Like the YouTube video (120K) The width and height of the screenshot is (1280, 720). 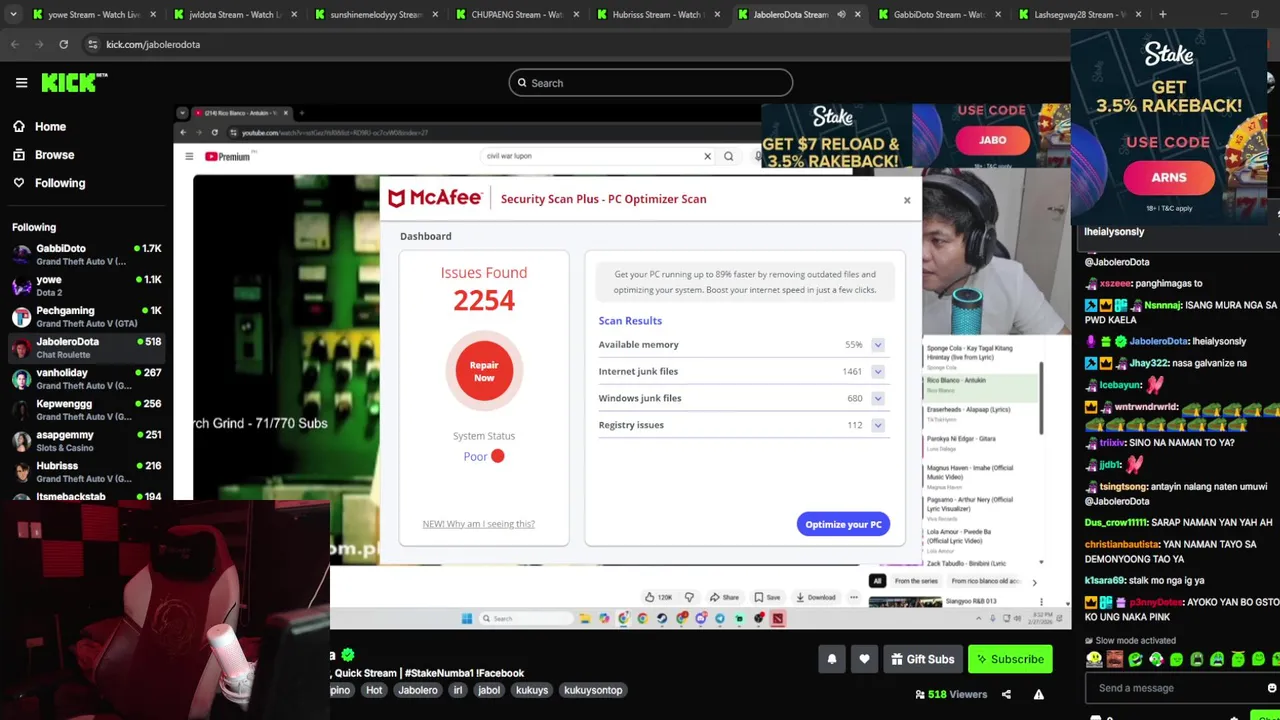[658, 597]
